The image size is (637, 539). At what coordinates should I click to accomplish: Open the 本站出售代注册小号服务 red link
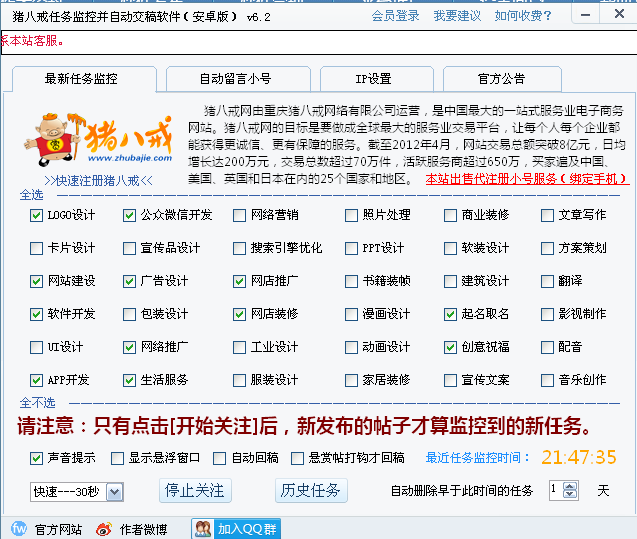pyautogui.click(x=526, y=179)
